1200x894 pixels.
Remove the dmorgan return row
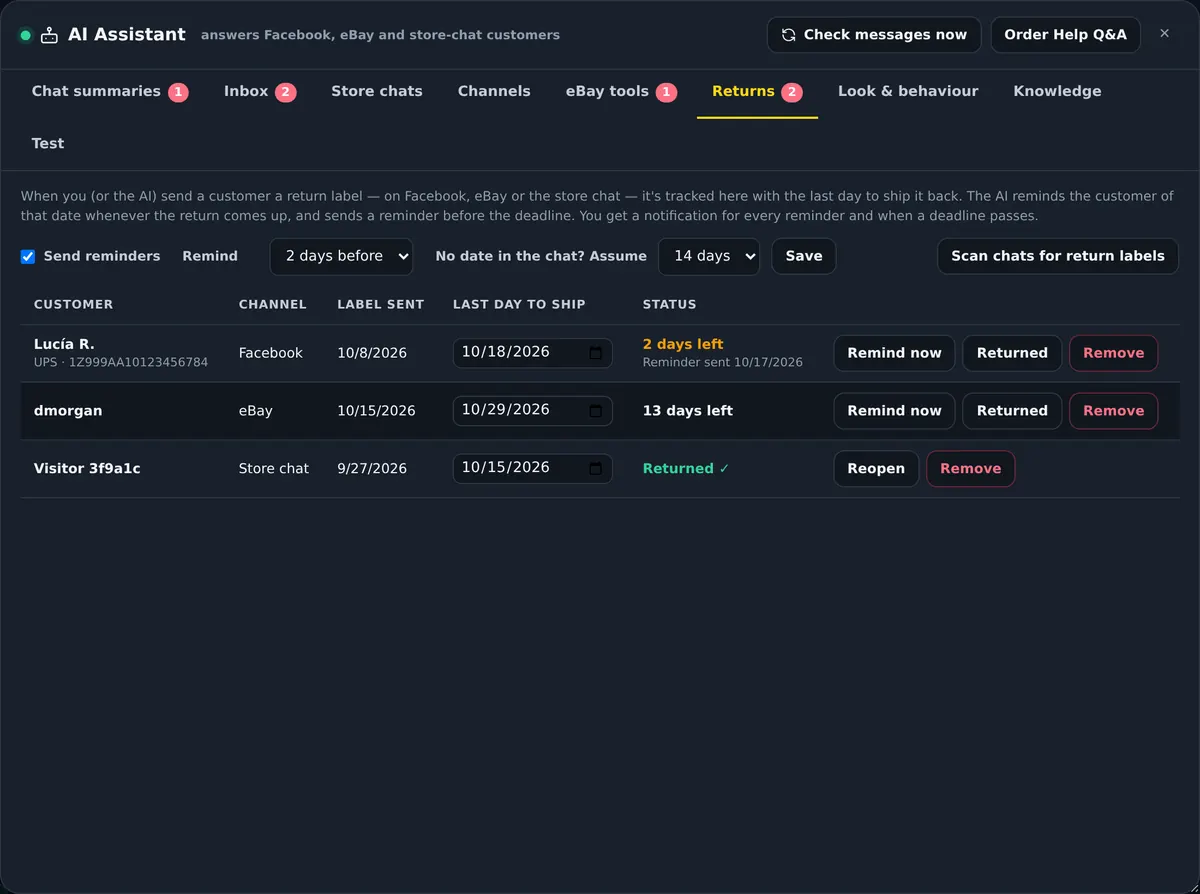pos(1113,411)
